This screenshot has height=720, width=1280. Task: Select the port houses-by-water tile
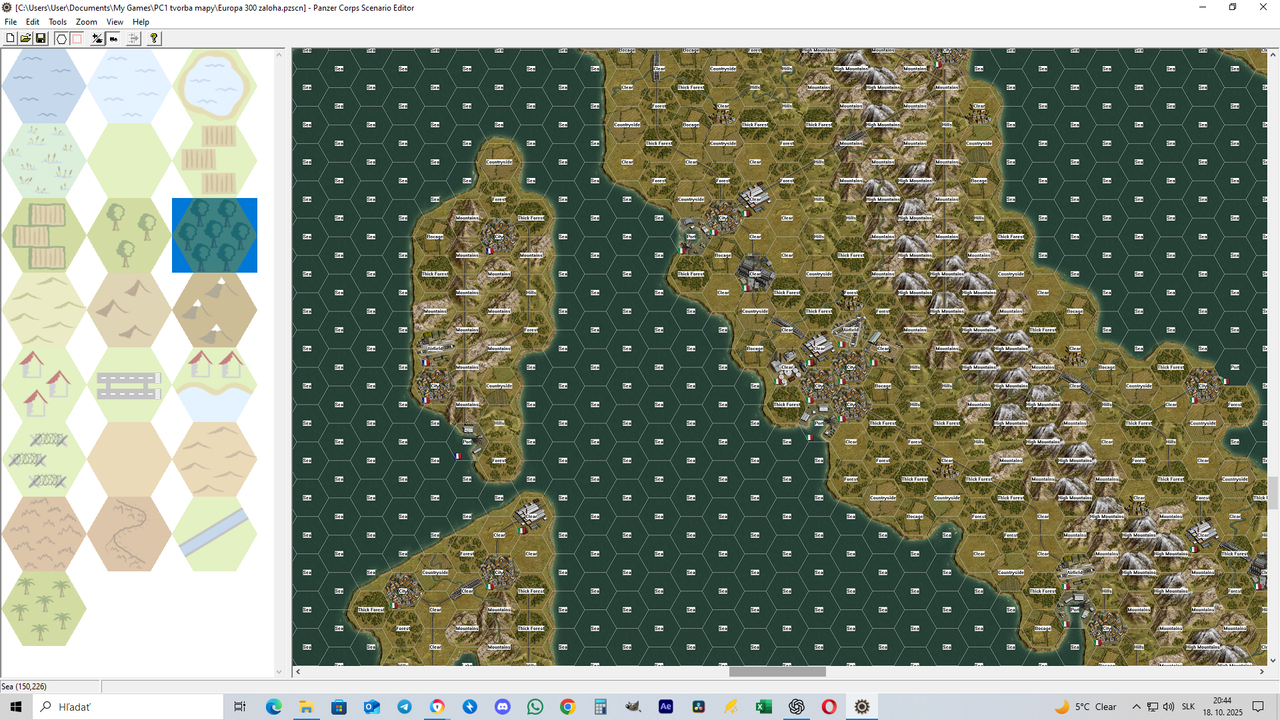[215, 384]
